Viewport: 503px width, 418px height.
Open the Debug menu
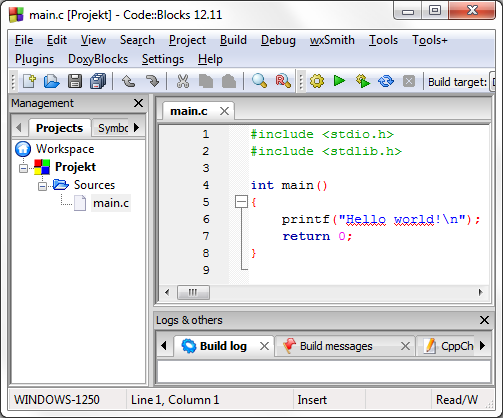pyautogui.click(x=278, y=40)
